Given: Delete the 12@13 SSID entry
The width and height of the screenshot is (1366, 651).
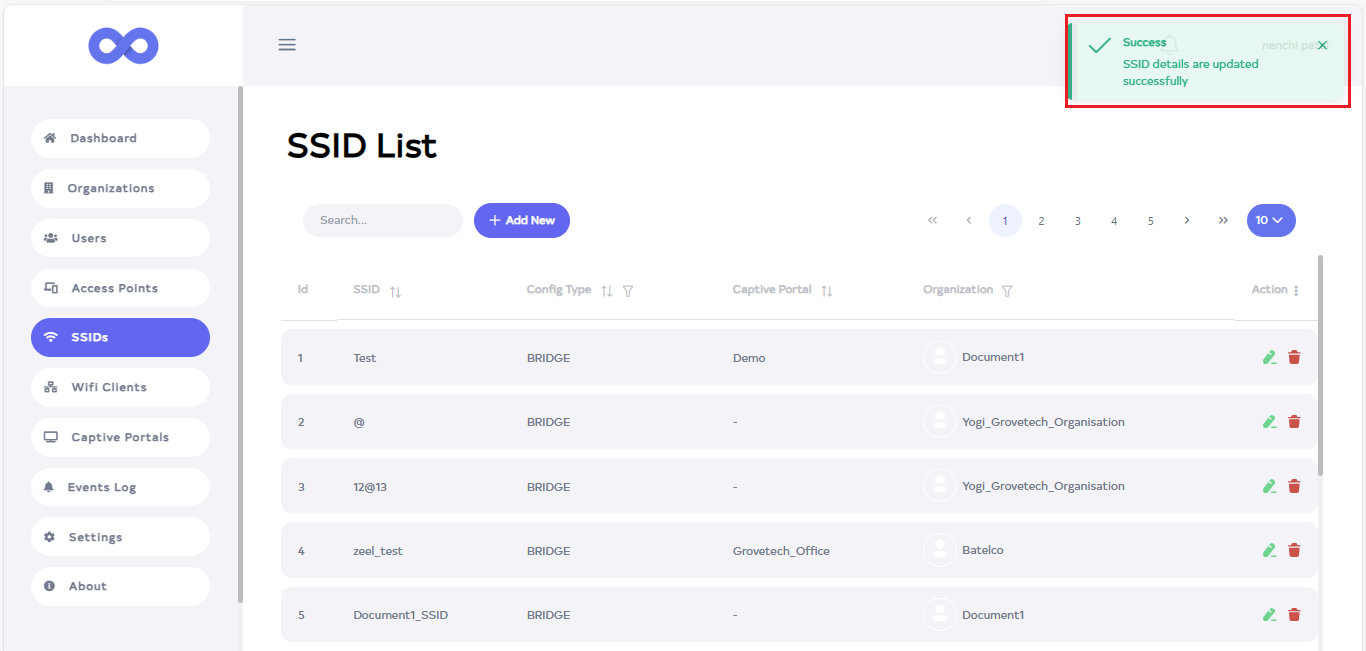Looking at the screenshot, I should pos(1294,486).
